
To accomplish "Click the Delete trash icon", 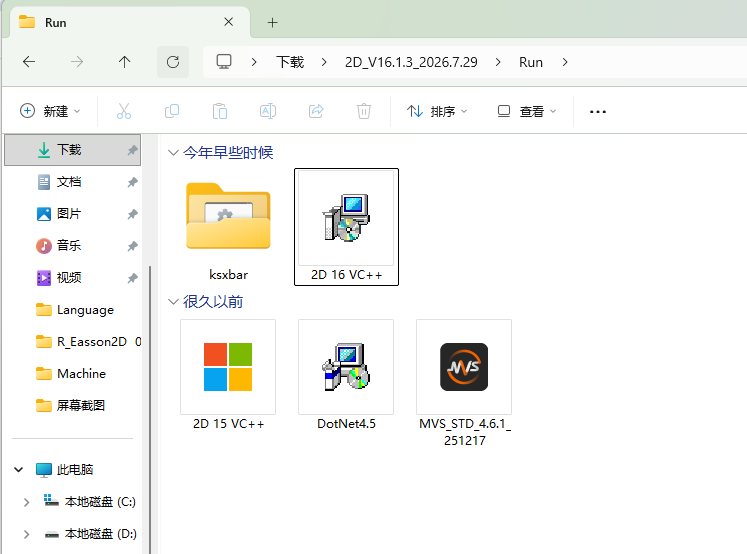I will [x=363, y=111].
